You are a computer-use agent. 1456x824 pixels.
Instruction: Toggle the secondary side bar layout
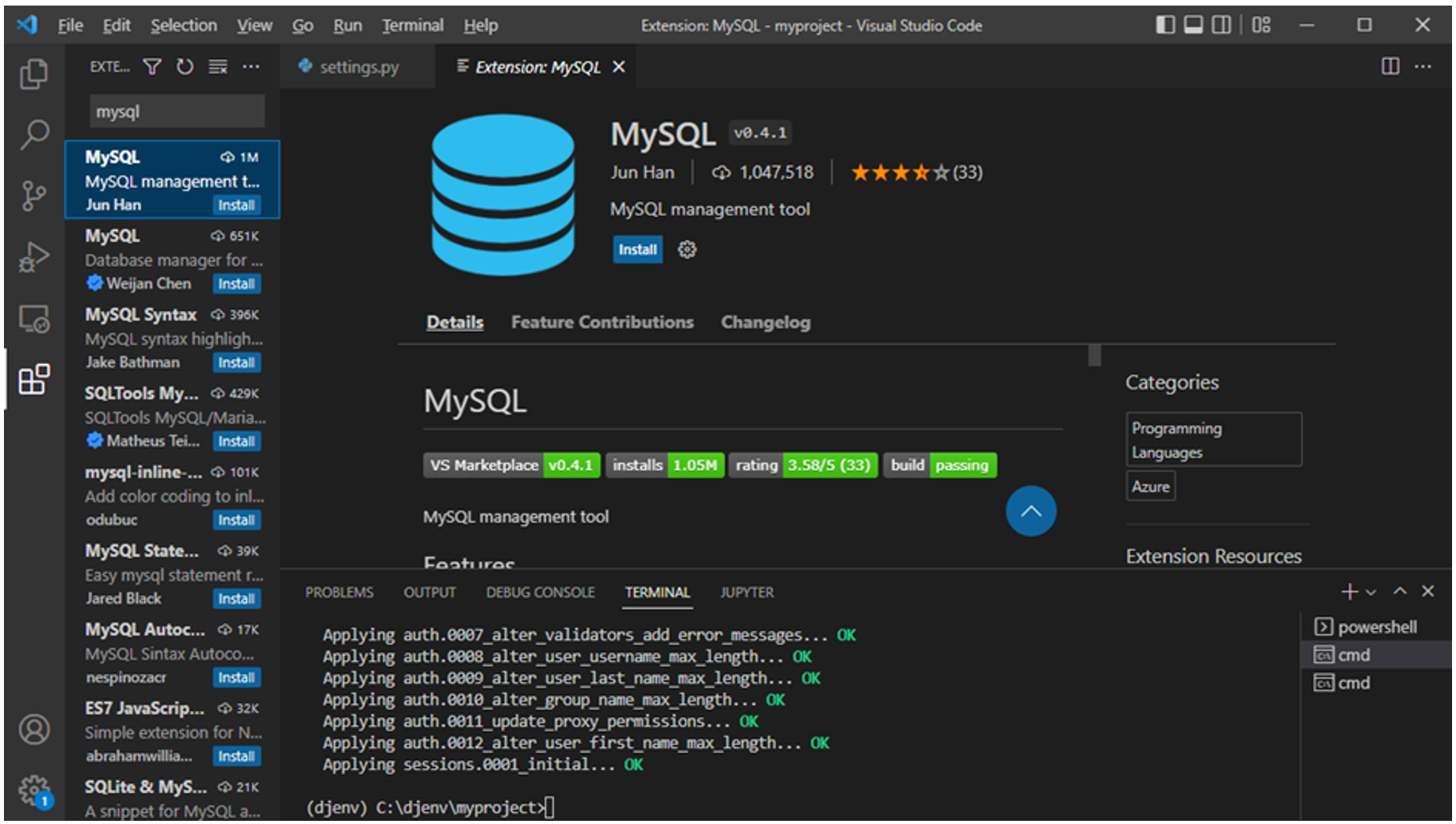pyautogui.click(x=1221, y=25)
